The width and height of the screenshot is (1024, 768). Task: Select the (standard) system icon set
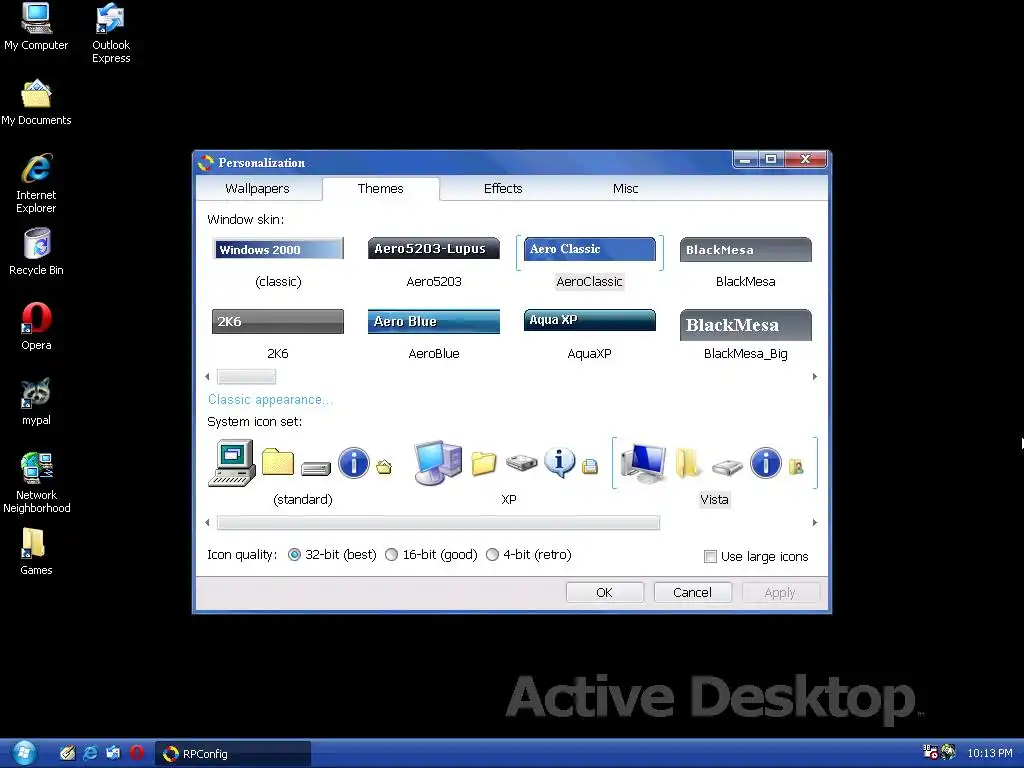302,472
